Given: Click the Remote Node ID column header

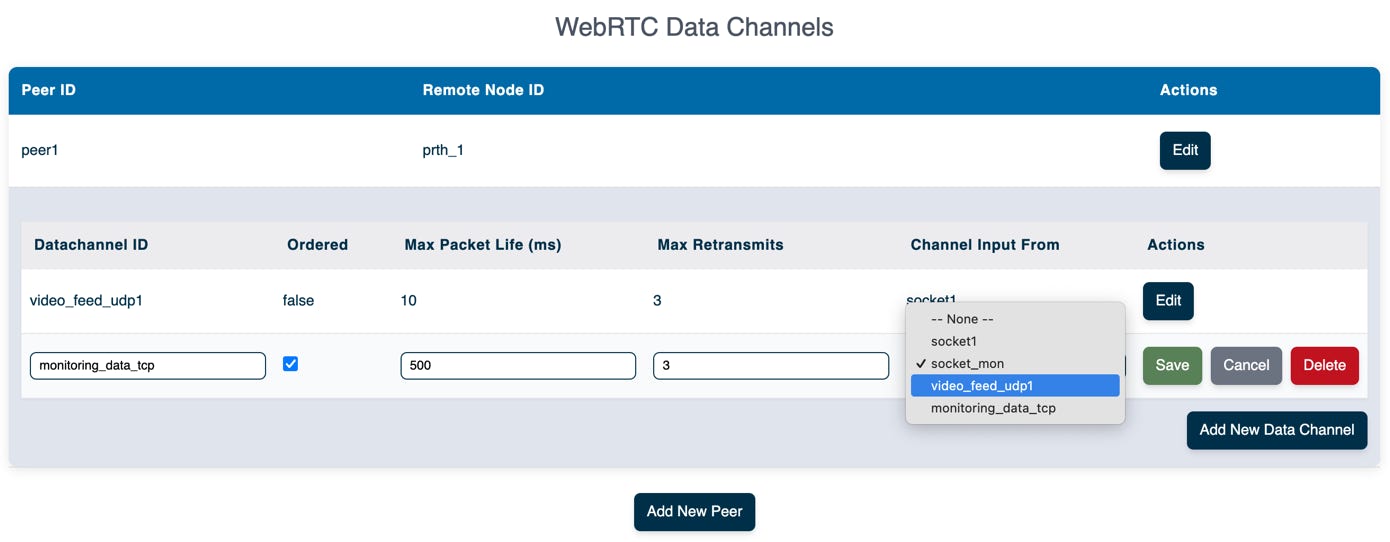Looking at the screenshot, I should coord(483,90).
